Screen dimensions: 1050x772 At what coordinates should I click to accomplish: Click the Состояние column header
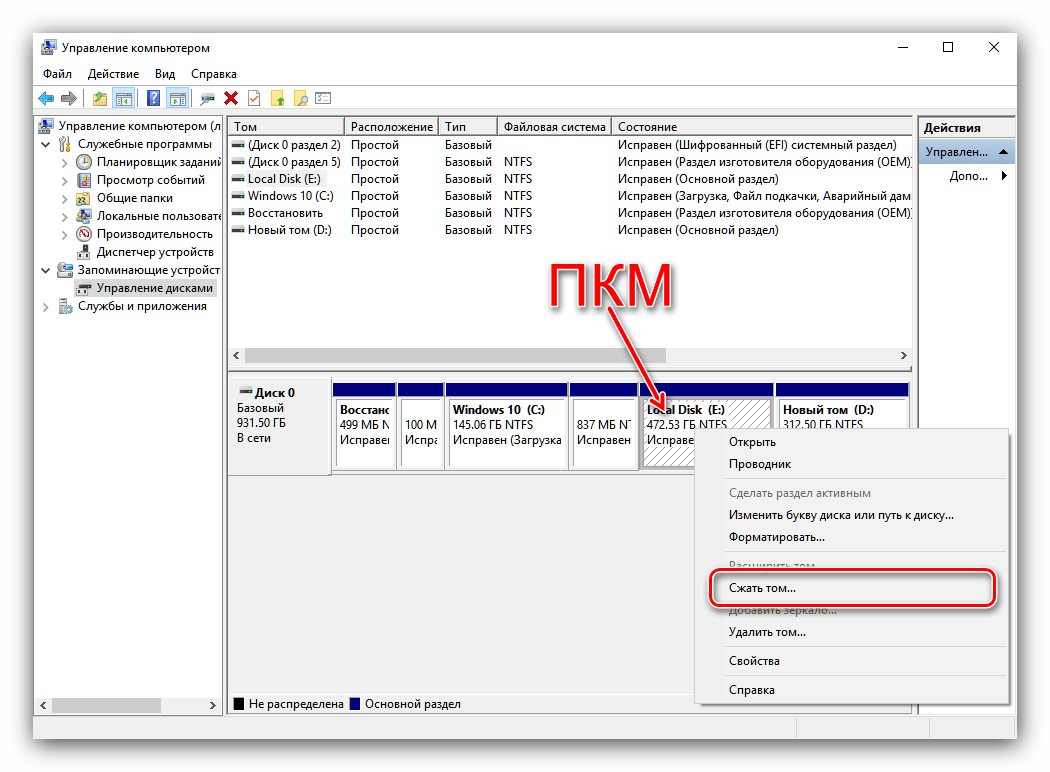pos(647,127)
